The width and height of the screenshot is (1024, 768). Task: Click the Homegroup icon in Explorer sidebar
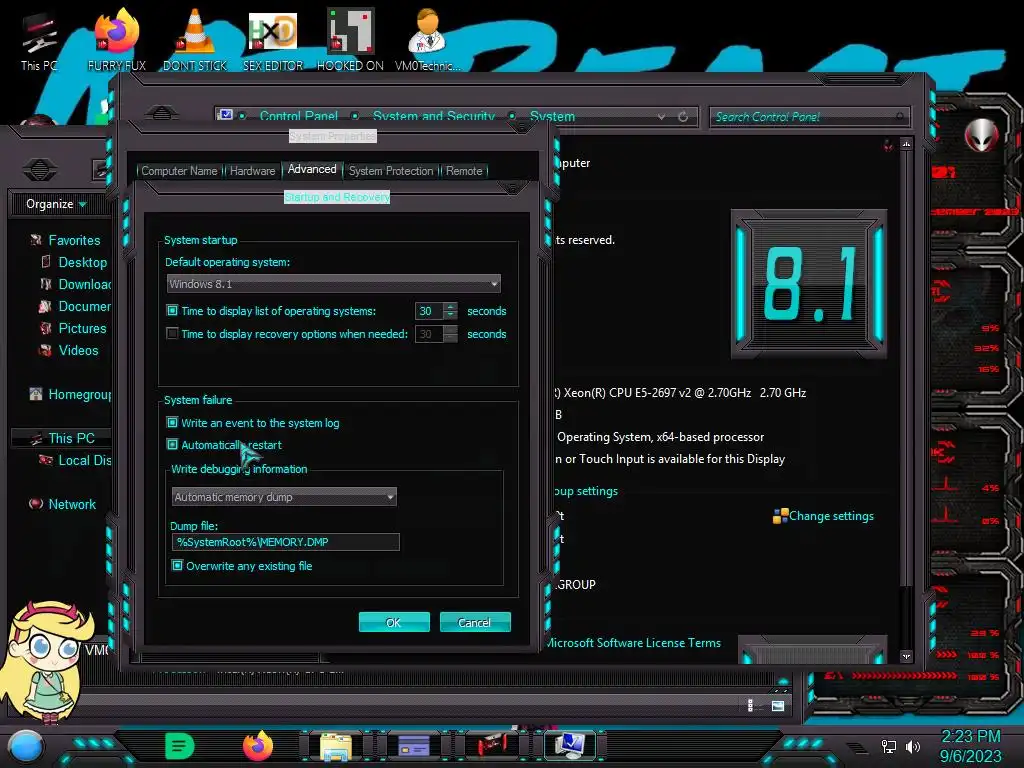pos(36,394)
